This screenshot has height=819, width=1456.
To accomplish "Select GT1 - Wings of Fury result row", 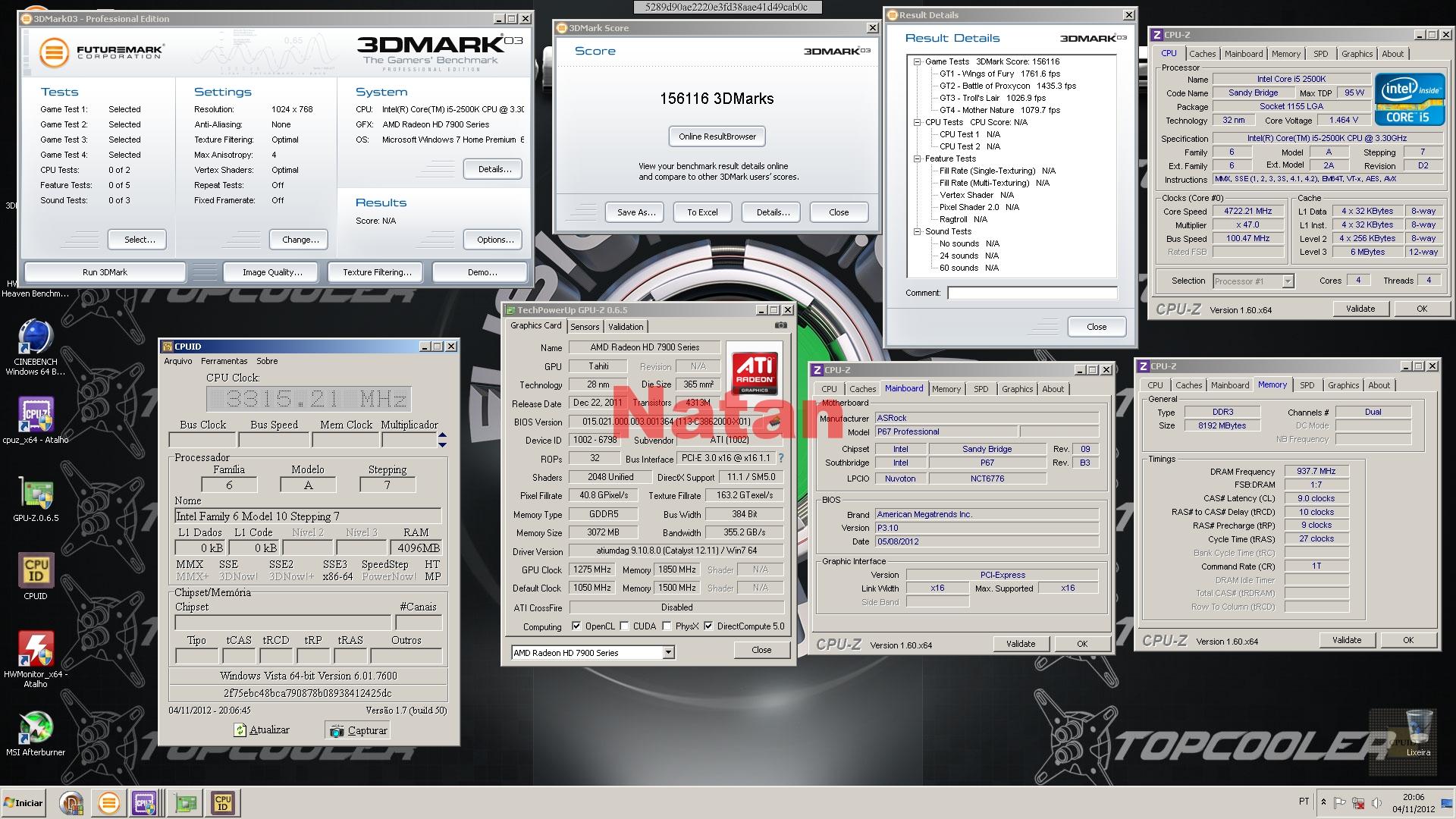I will click(999, 74).
